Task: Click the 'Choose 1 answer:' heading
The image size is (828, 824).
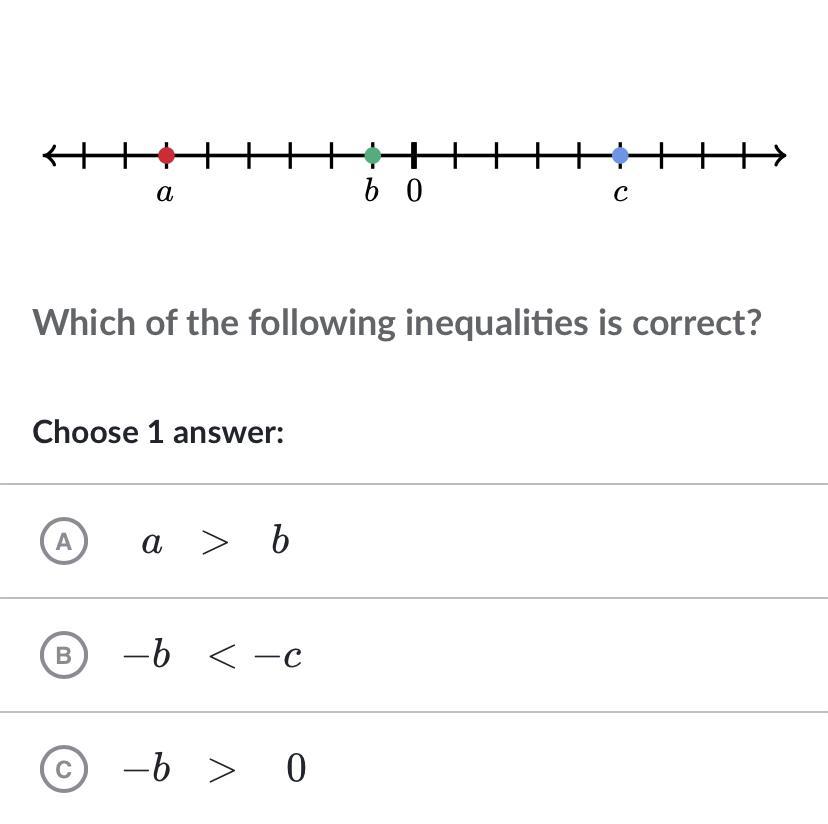Action: [x=158, y=432]
